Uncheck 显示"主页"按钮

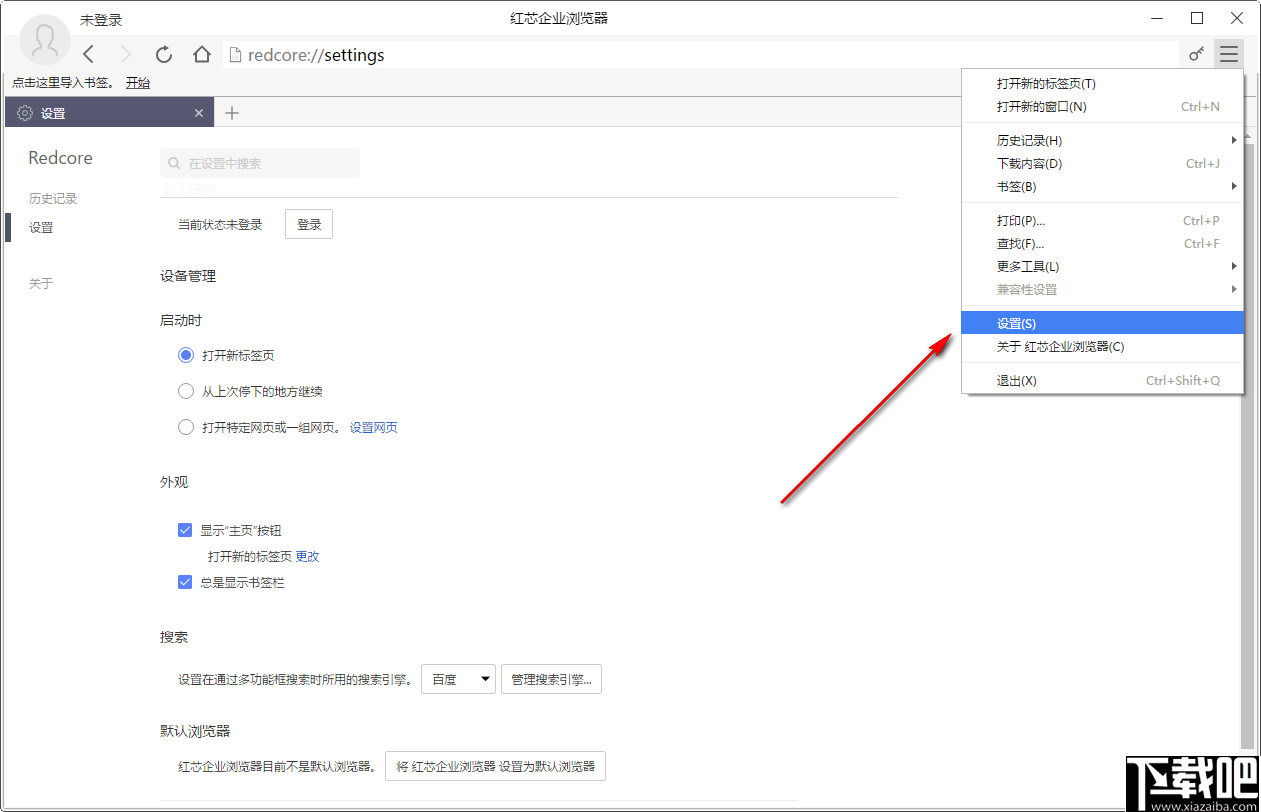pyautogui.click(x=185, y=529)
